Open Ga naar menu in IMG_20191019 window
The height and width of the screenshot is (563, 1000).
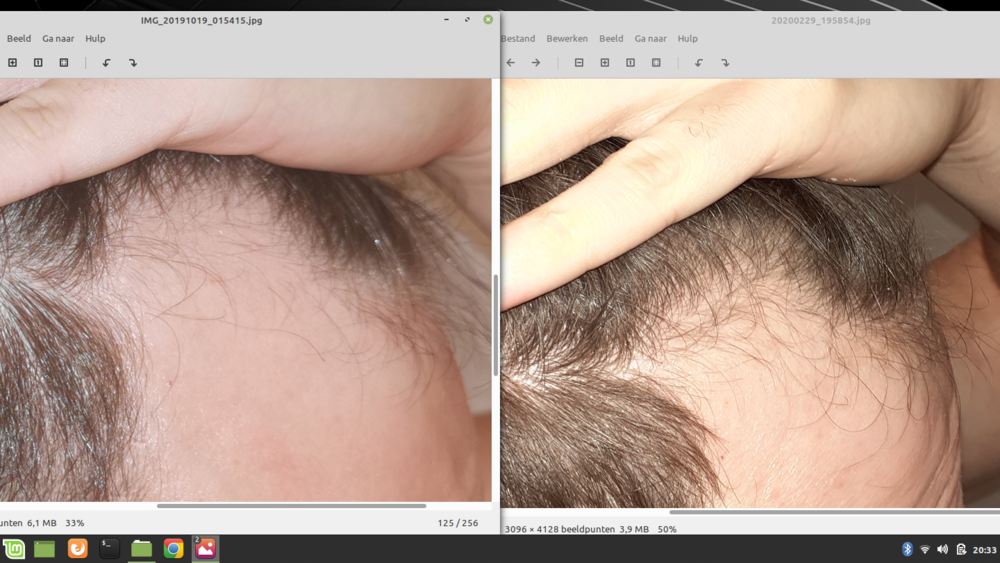click(58, 39)
